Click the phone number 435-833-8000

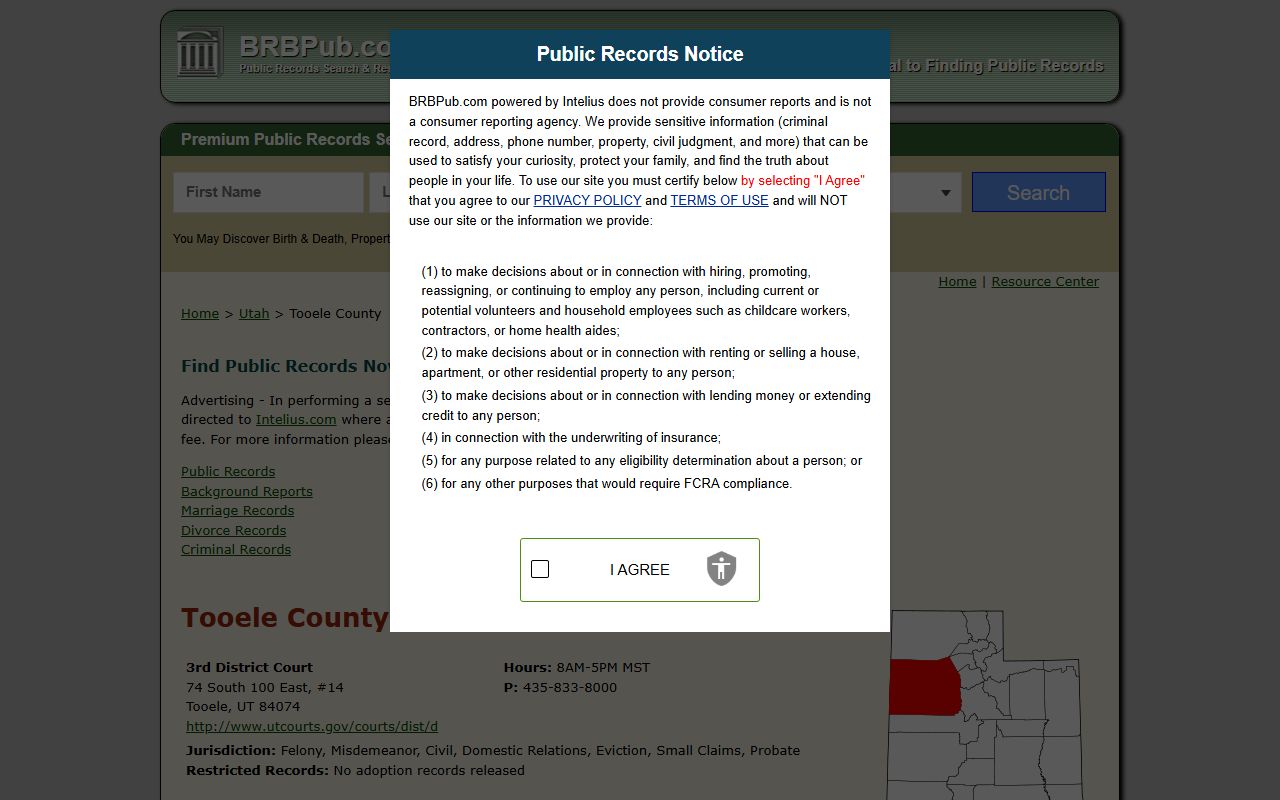click(x=570, y=687)
